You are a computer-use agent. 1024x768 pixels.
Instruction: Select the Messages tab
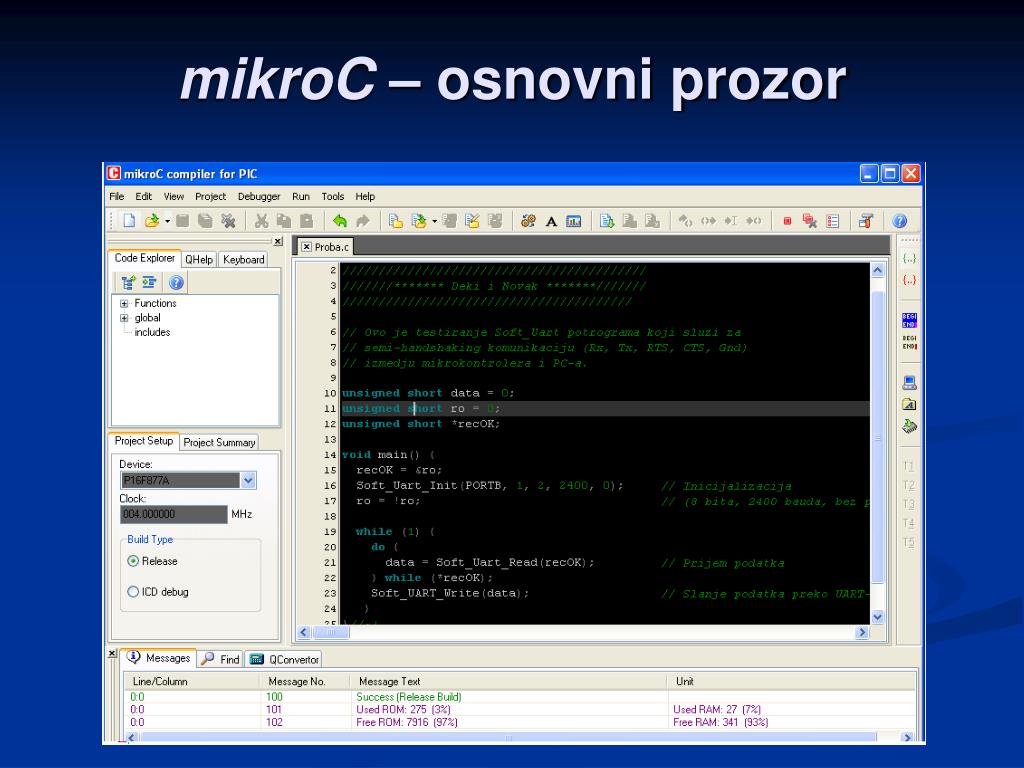[159, 658]
